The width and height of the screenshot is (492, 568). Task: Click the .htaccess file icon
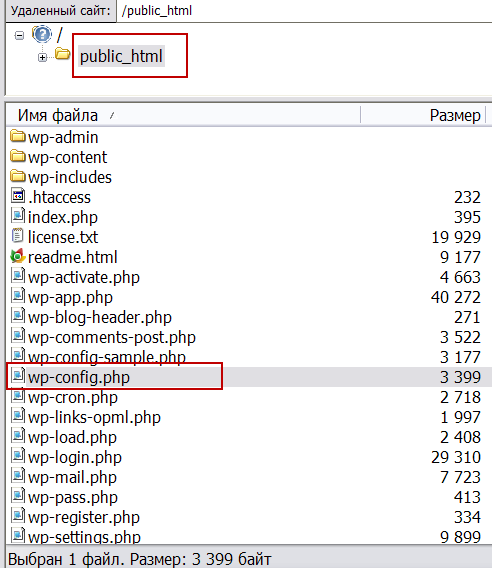(x=18, y=196)
